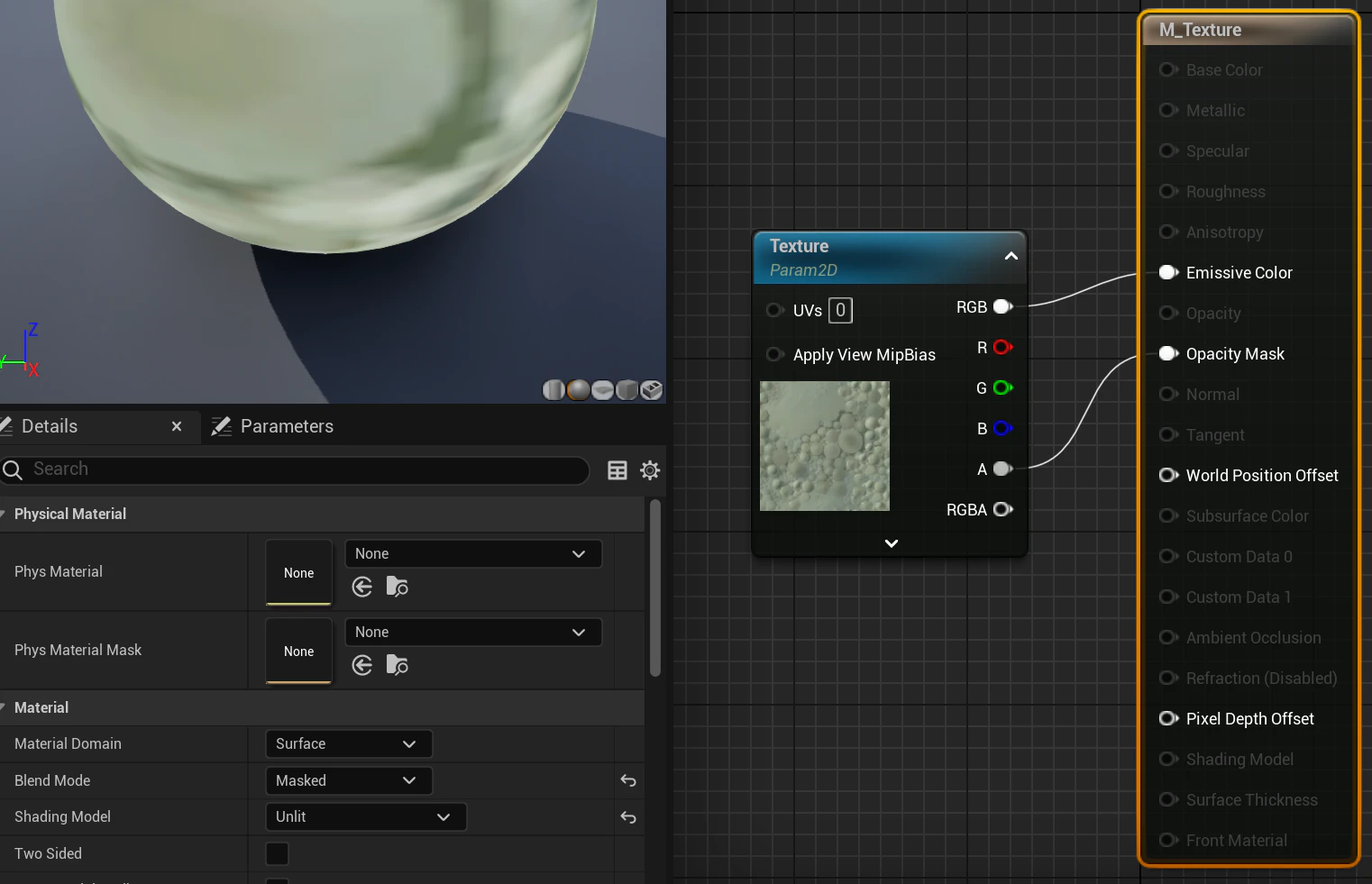
Task: Click the Emissive Color input pin
Action: (1169, 272)
